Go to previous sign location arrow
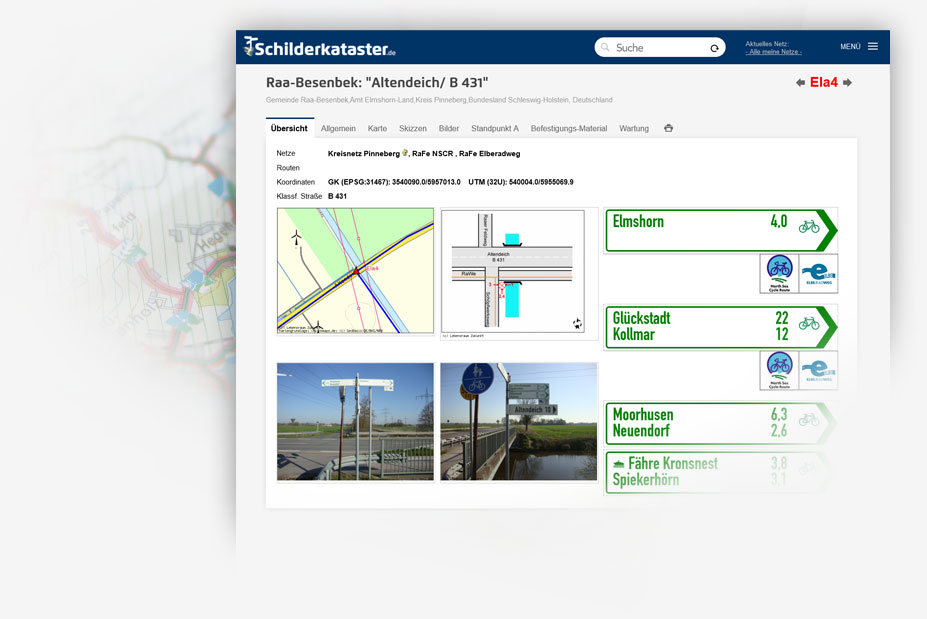The height and width of the screenshot is (619, 927). pos(800,83)
